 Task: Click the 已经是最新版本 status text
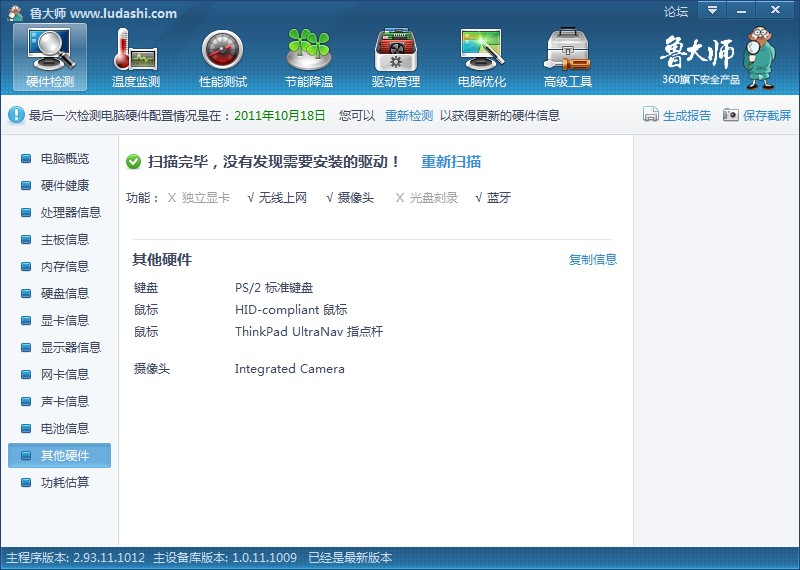coord(350,558)
